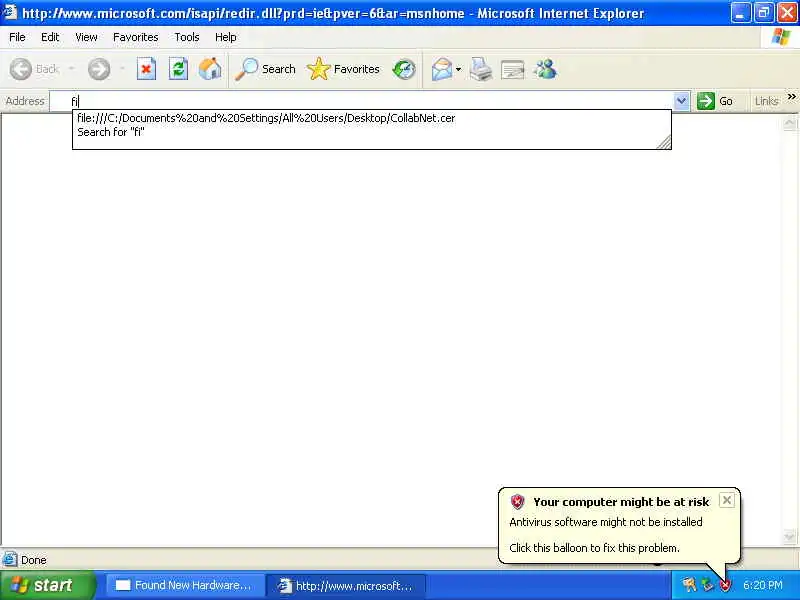
Task: Open the View menu
Action: [86, 37]
